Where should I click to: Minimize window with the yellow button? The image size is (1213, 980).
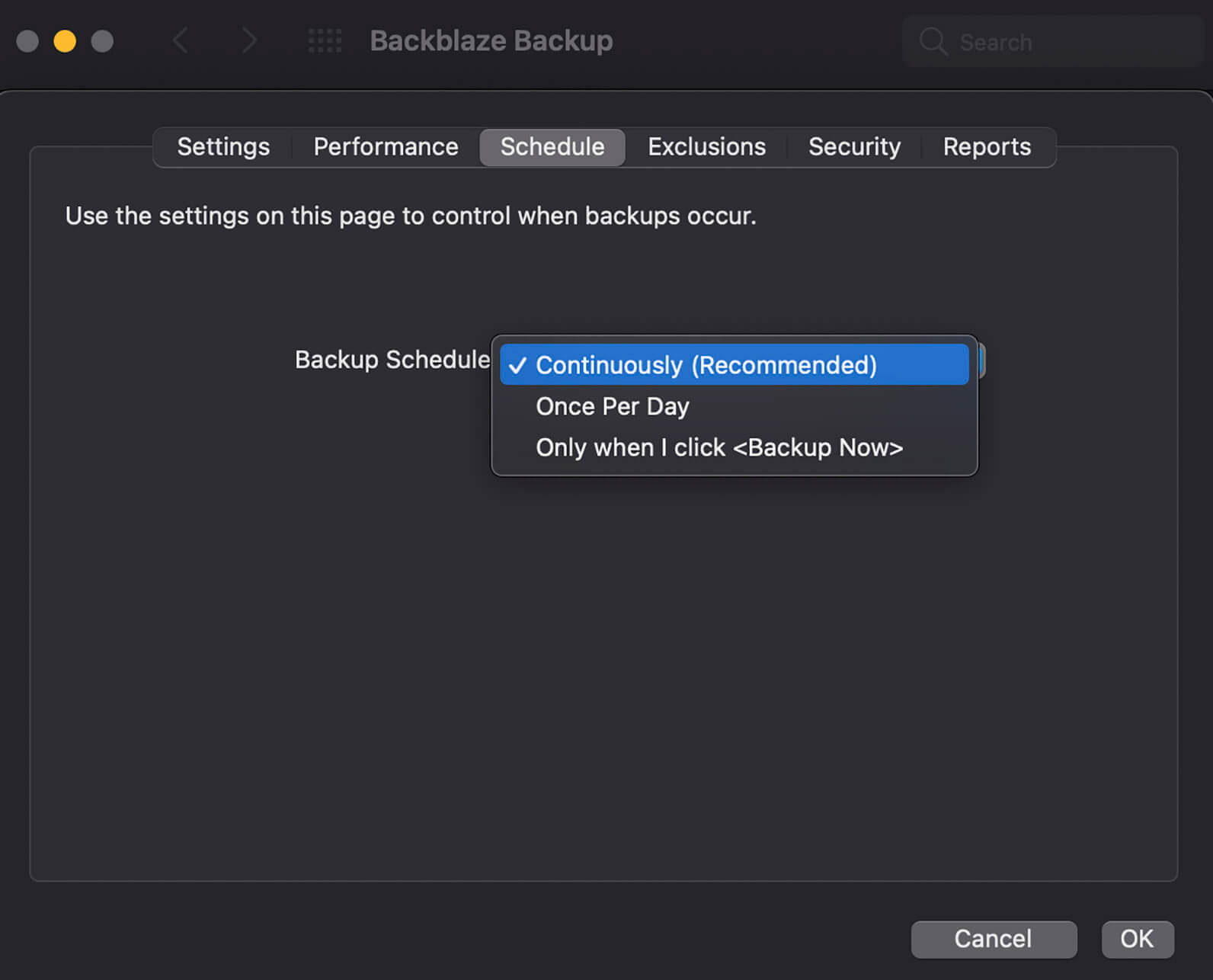click(65, 41)
